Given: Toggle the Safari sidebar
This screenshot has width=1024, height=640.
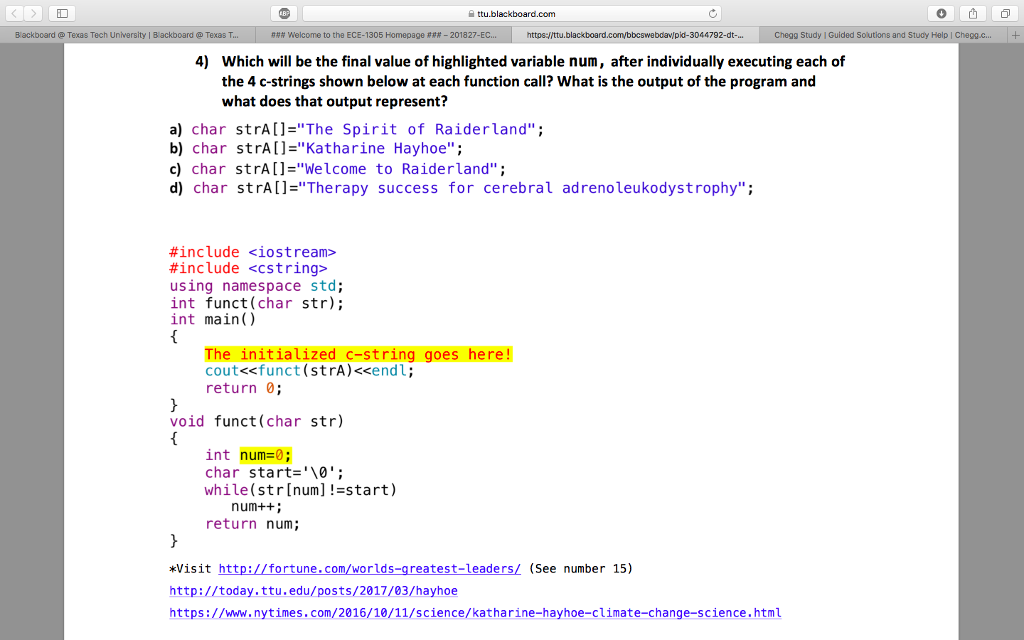Looking at the screenshot, I should coord(62,13).
